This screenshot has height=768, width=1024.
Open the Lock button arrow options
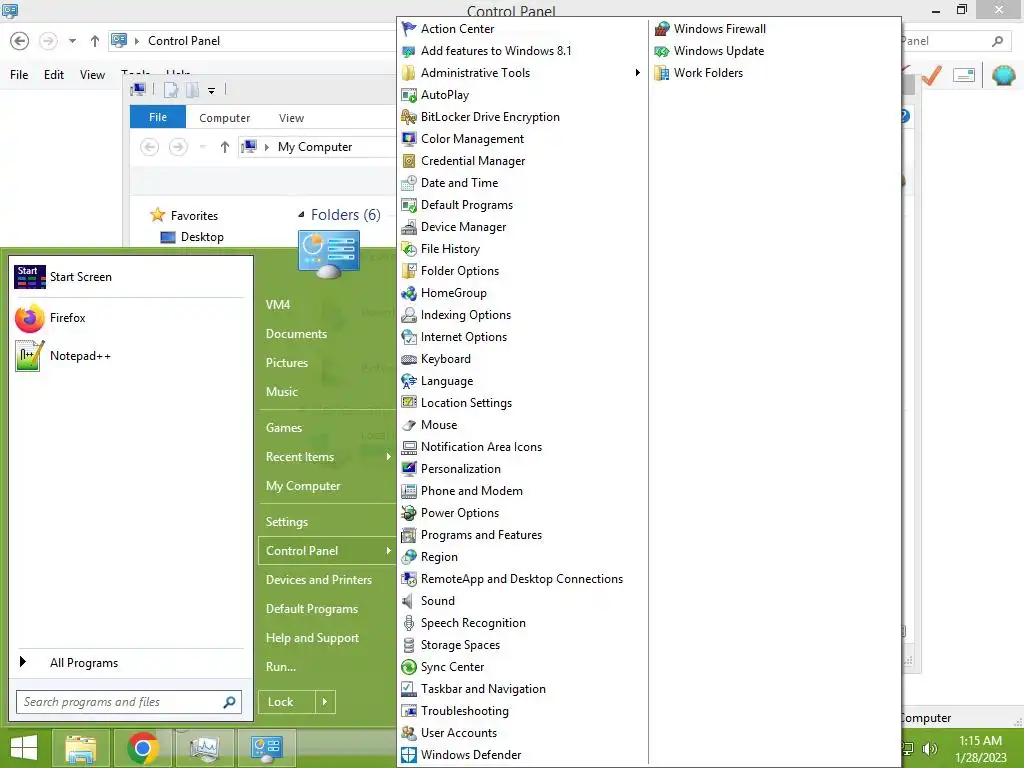pos(325,702)
